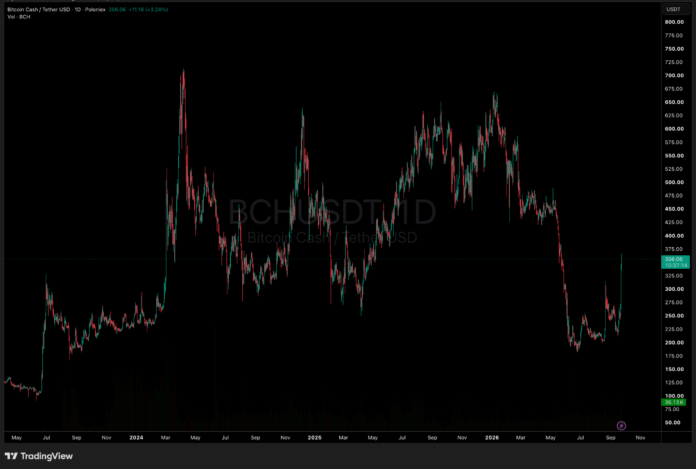Screen dimensions: 696x469
Task: Click the BCHUSDT 1D watermark on chart
Action: 332,212
